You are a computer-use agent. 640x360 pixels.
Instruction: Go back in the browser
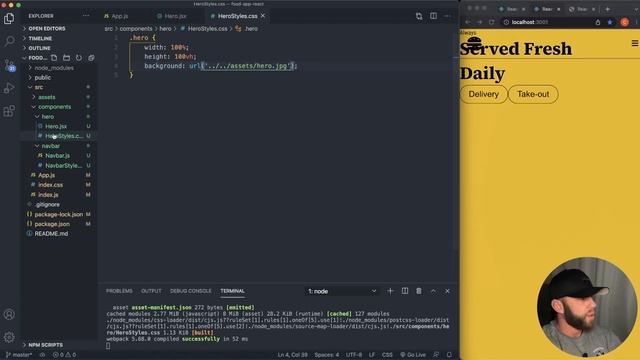(x=468, y=22)
